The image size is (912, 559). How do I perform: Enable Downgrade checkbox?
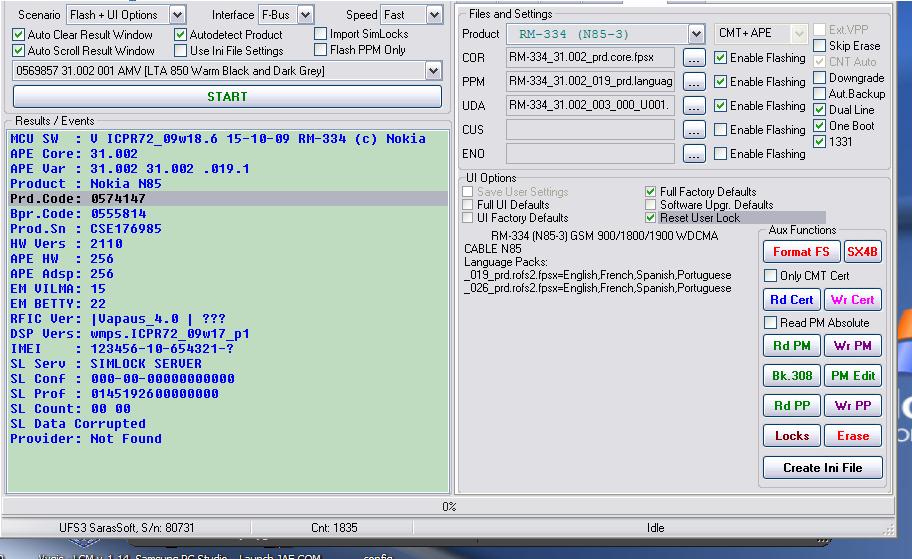coord(820,77)
